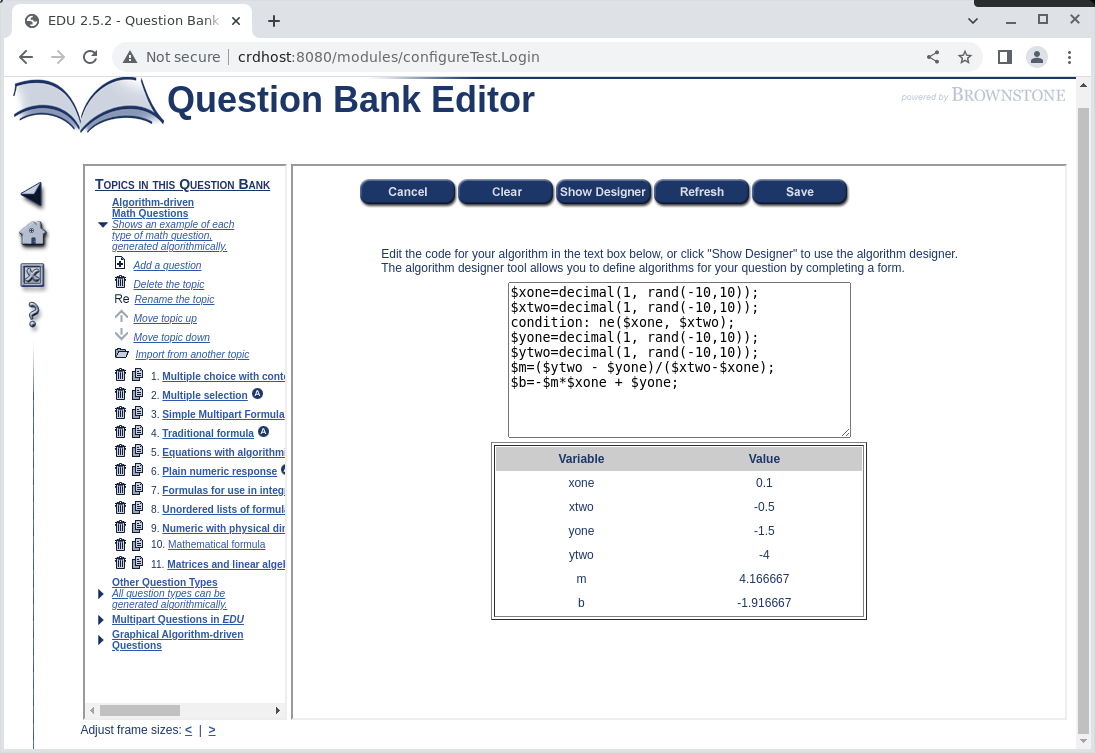
Task: Bookmark this page with the star icon
Action: [x=964, y=57]
